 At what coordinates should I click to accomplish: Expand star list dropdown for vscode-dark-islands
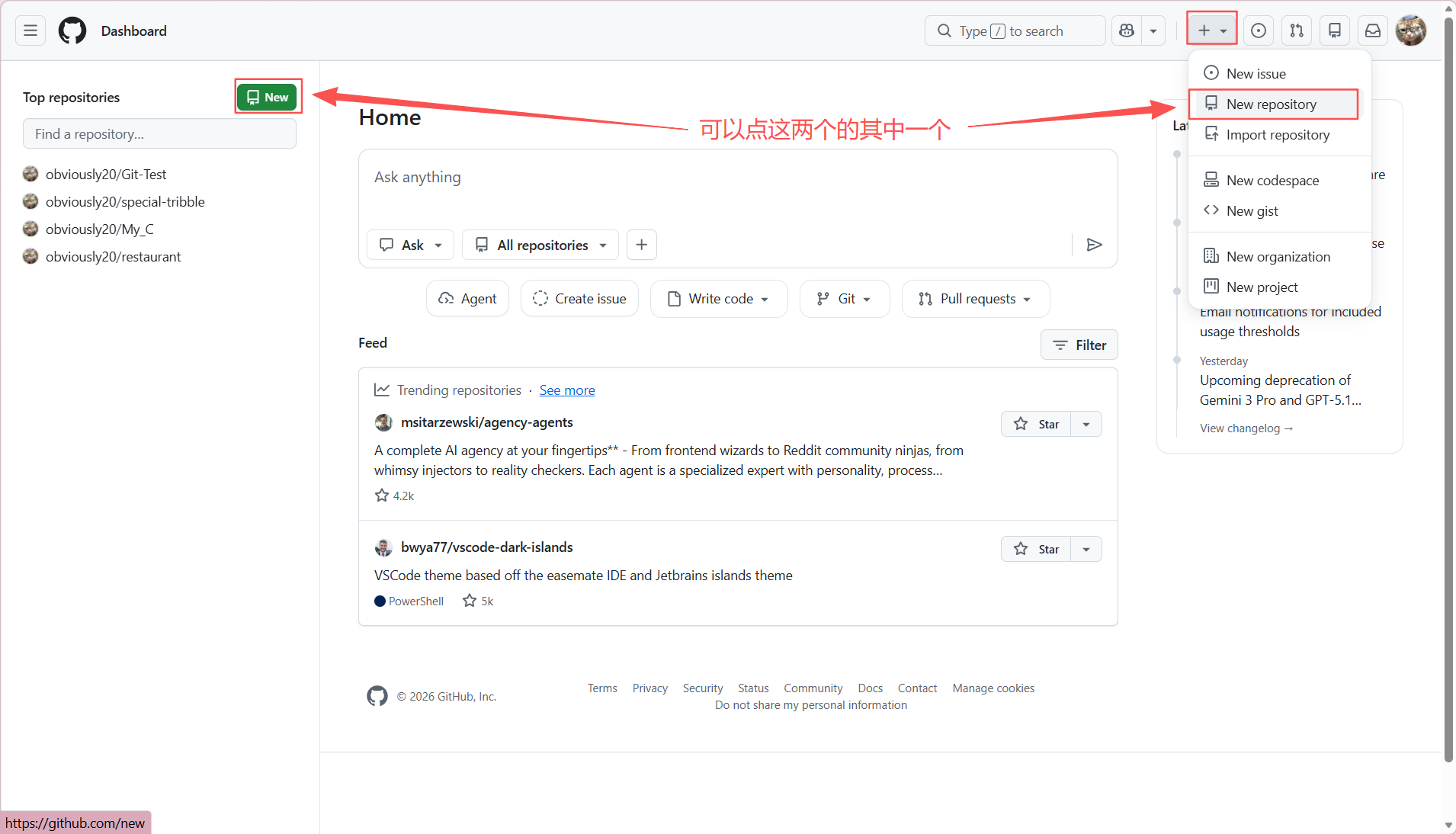coord(1086,549)
